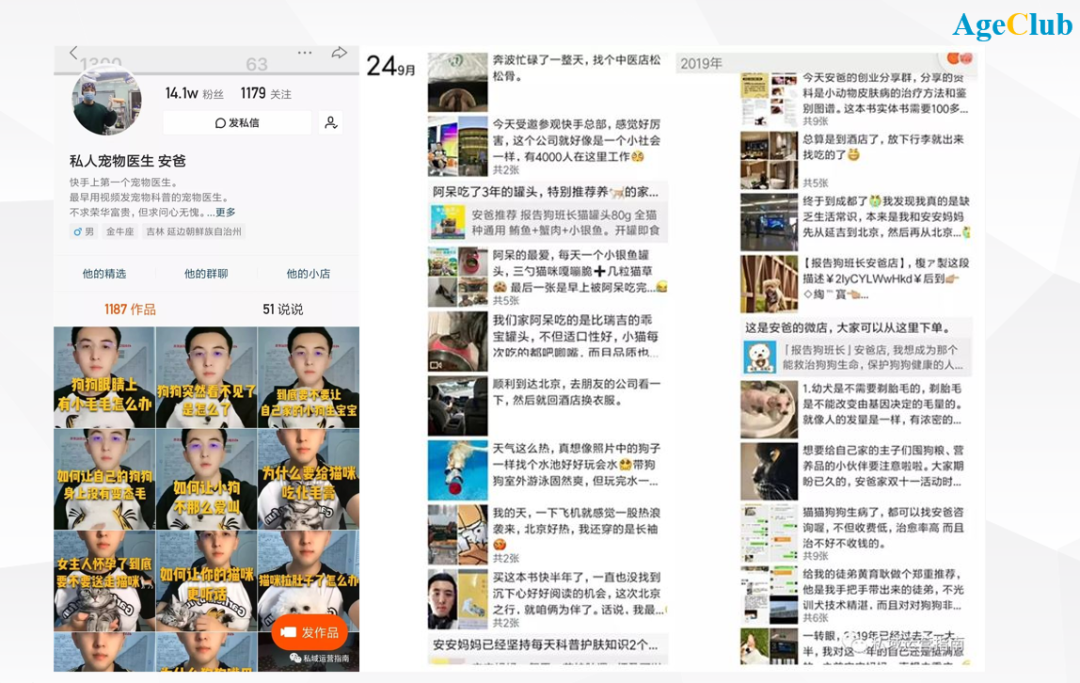Tap the follow user icon button

[331, 123]
